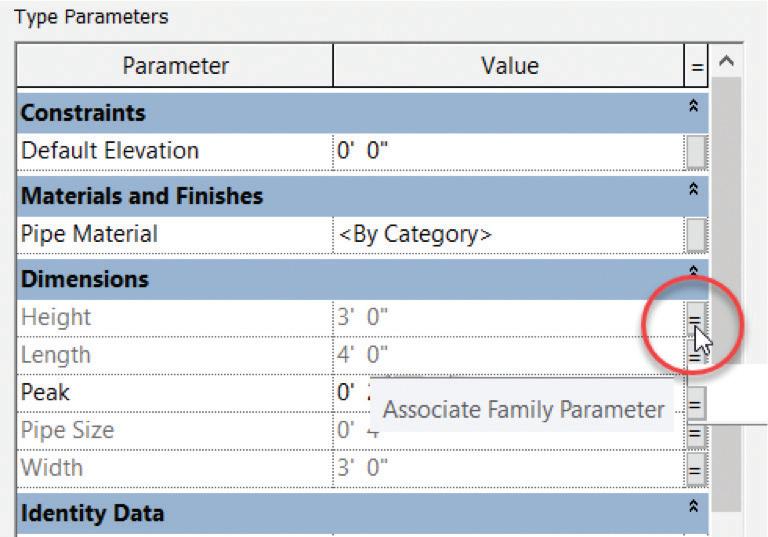This screenshot has width=768, height=537.
Task: Click the equals column header
Action: (x=696, y=66)
